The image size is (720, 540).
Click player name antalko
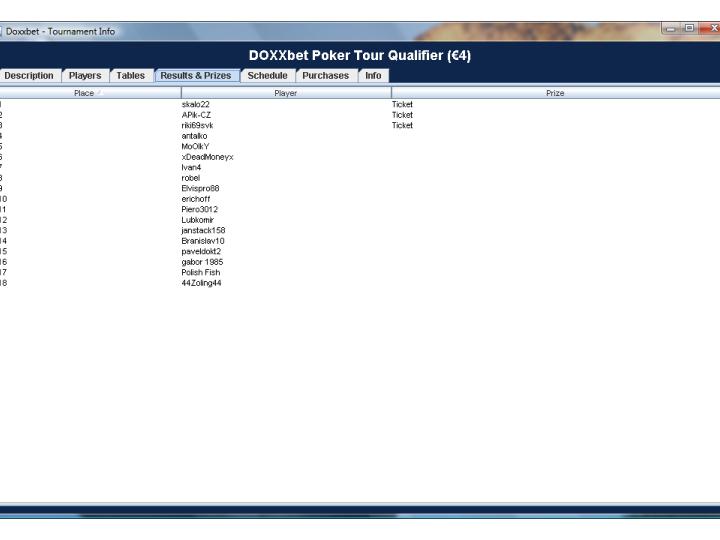point(194,136)
